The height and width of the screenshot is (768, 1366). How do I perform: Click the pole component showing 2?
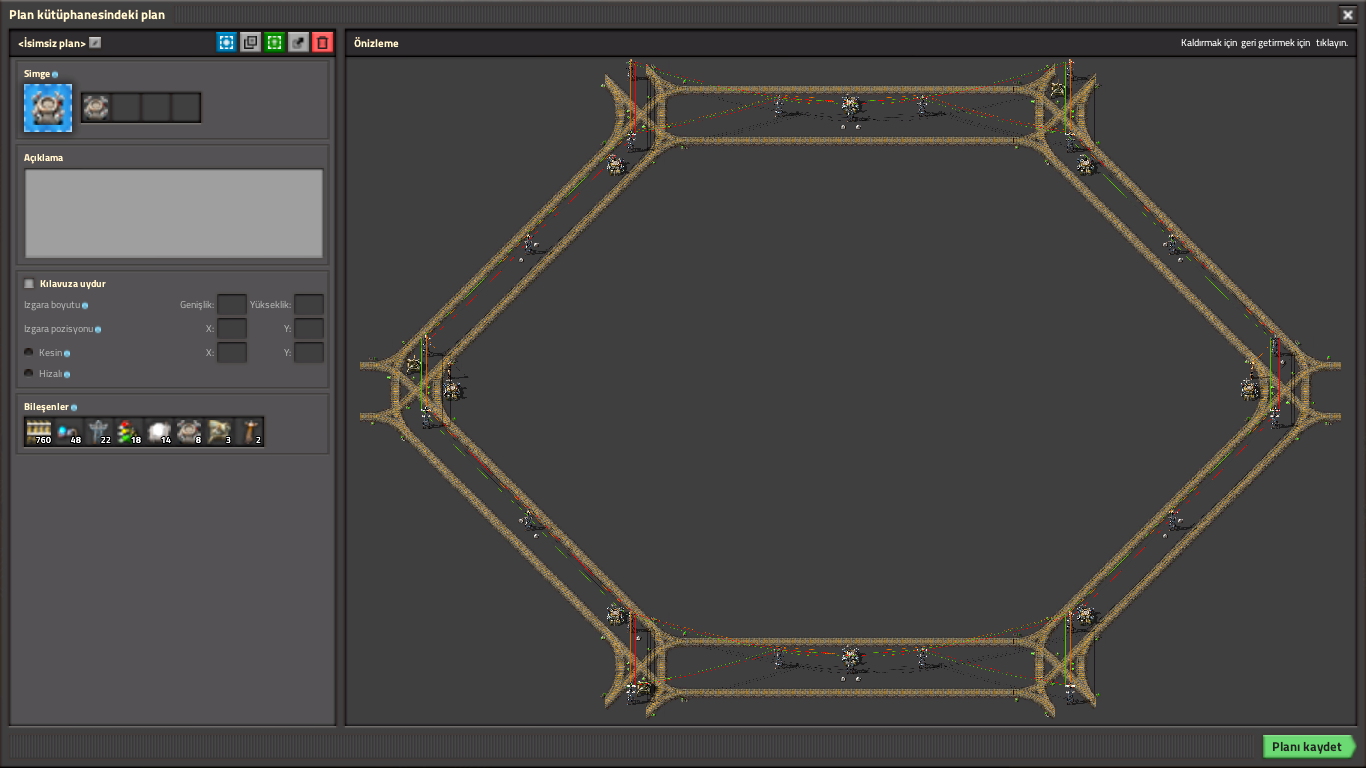click(249, 431)
